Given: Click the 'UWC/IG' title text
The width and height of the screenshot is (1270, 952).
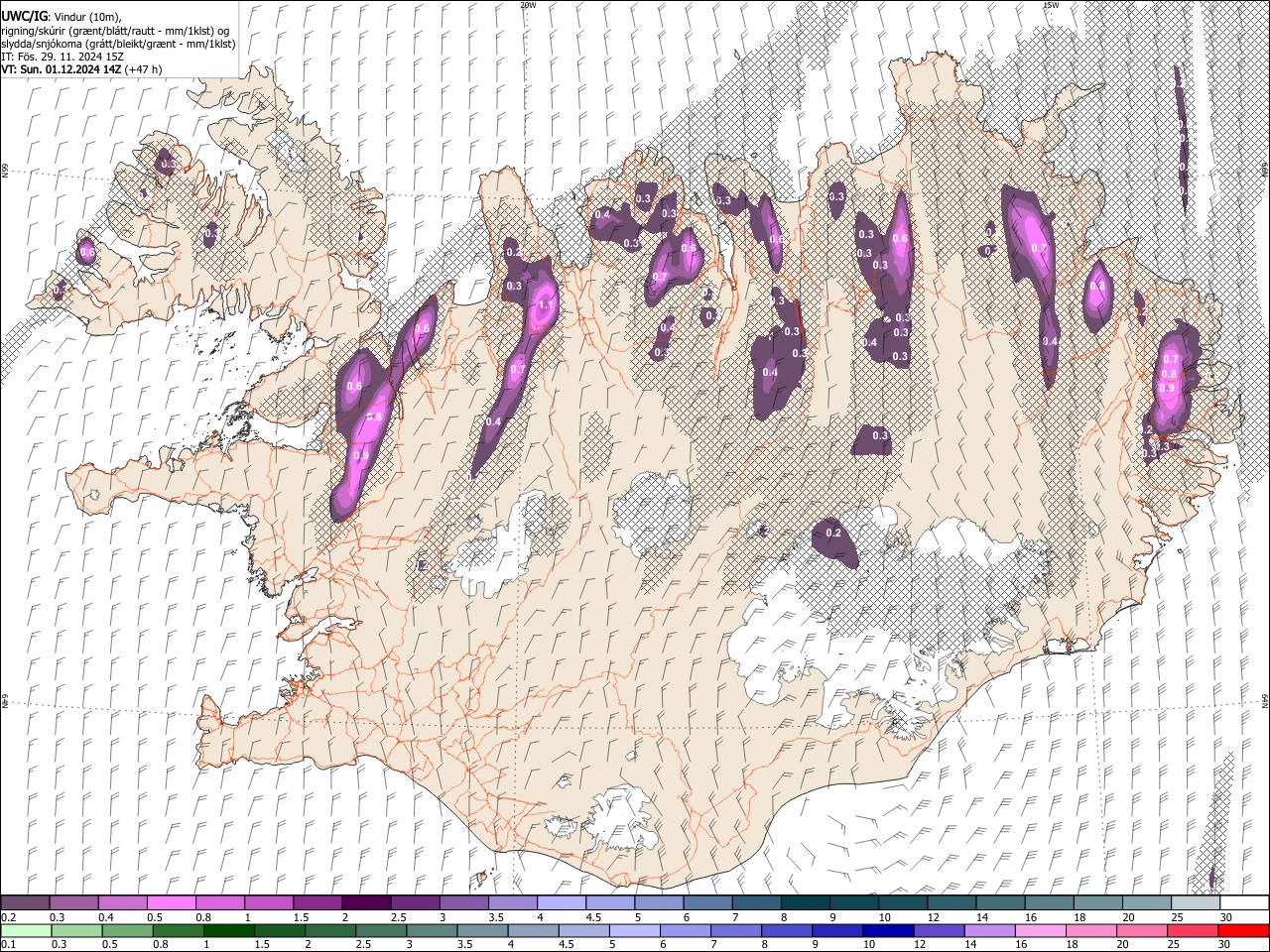Looking at the screenshot, I should [23, 15].
